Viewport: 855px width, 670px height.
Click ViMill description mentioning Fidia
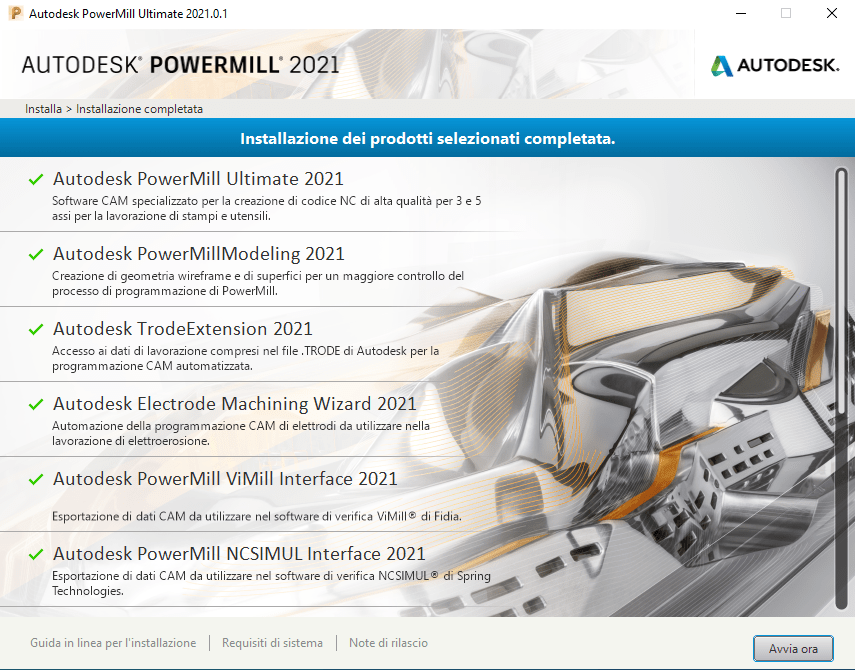257,516
